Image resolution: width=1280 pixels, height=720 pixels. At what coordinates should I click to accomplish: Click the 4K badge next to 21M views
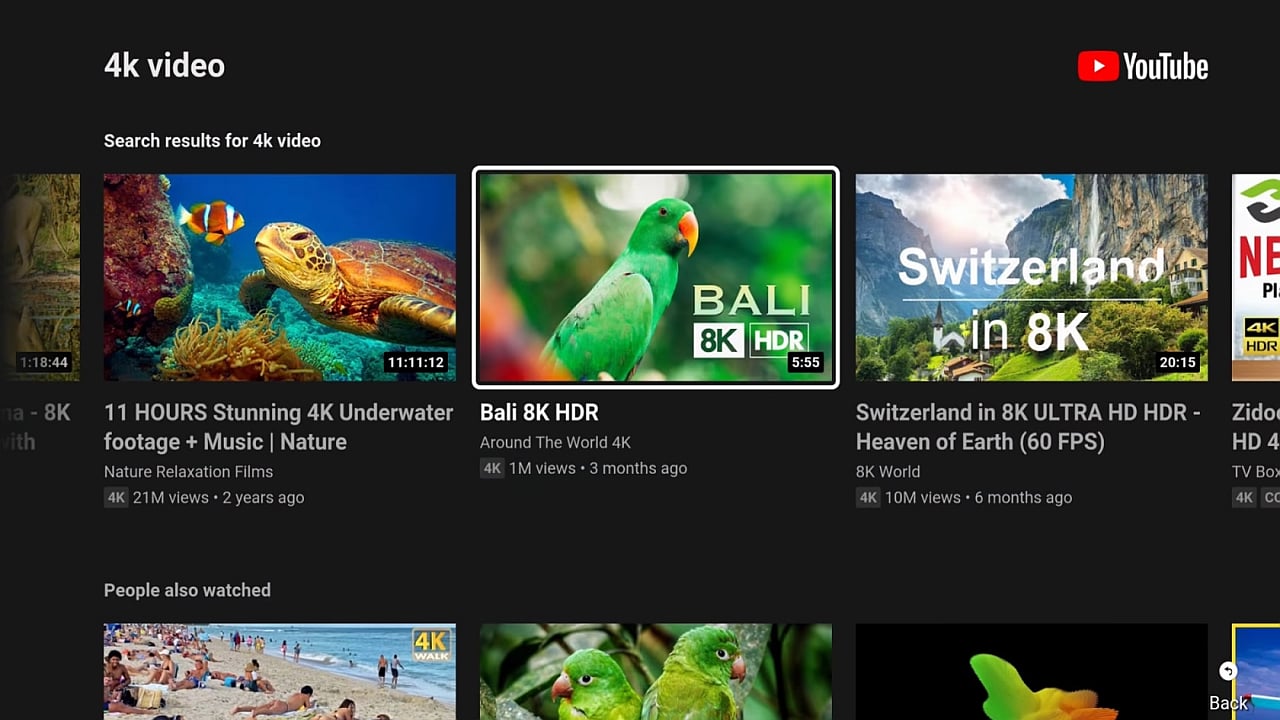(116, 497)
